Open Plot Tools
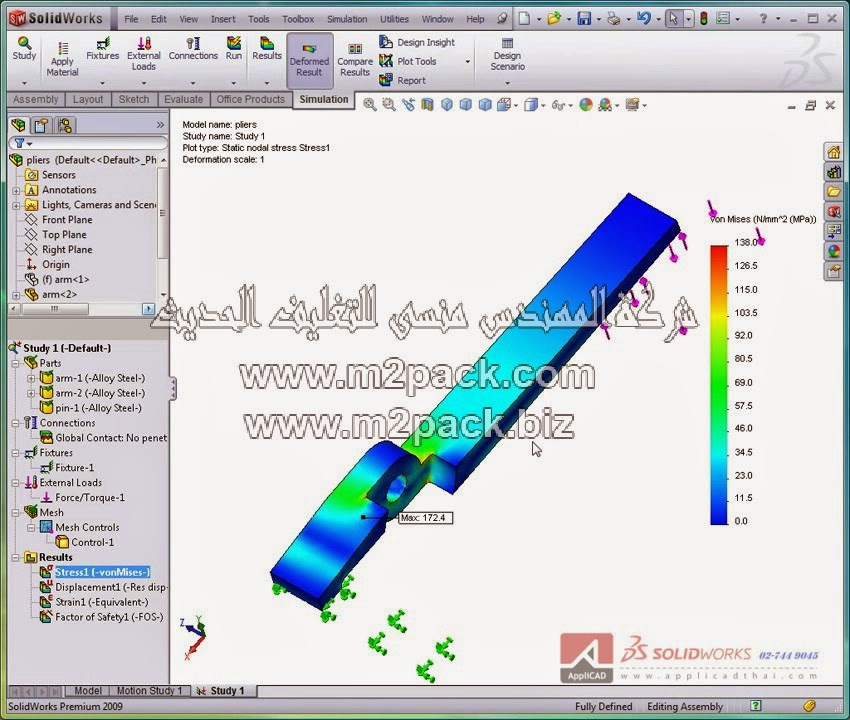This screenshot has width=850, height=720. [x=408, y=61]
